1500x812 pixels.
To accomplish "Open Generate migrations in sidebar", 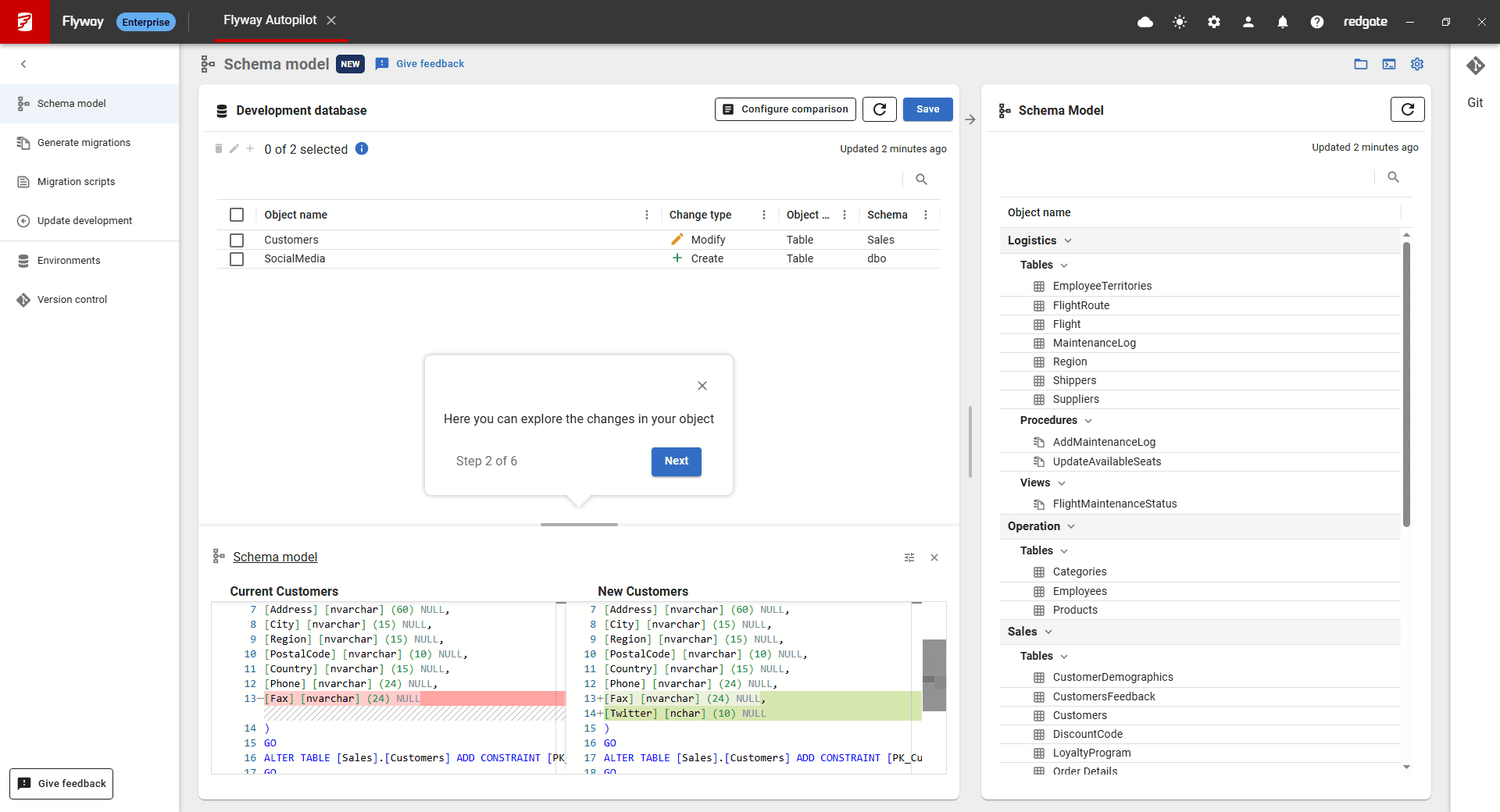I will [x=90, y=143].
